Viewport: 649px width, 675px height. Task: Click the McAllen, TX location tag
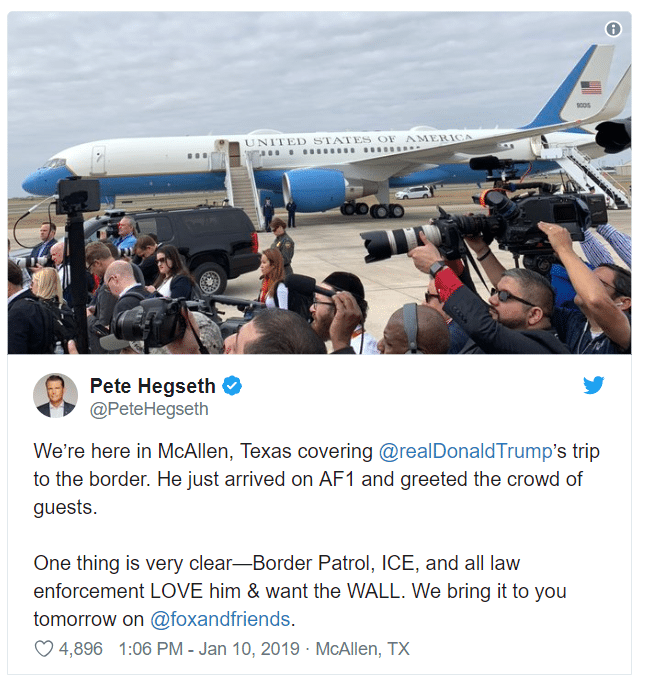point(362,649)
